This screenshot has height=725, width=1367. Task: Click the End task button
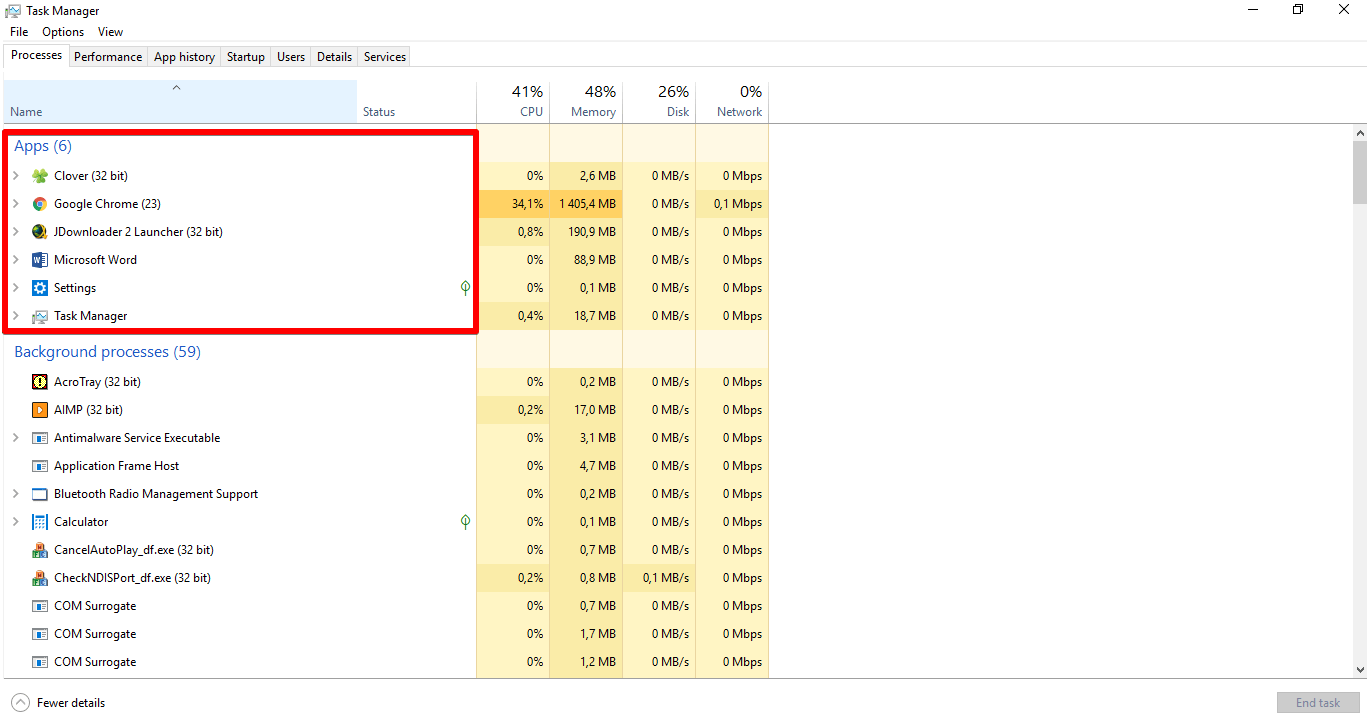point(1318,702)
